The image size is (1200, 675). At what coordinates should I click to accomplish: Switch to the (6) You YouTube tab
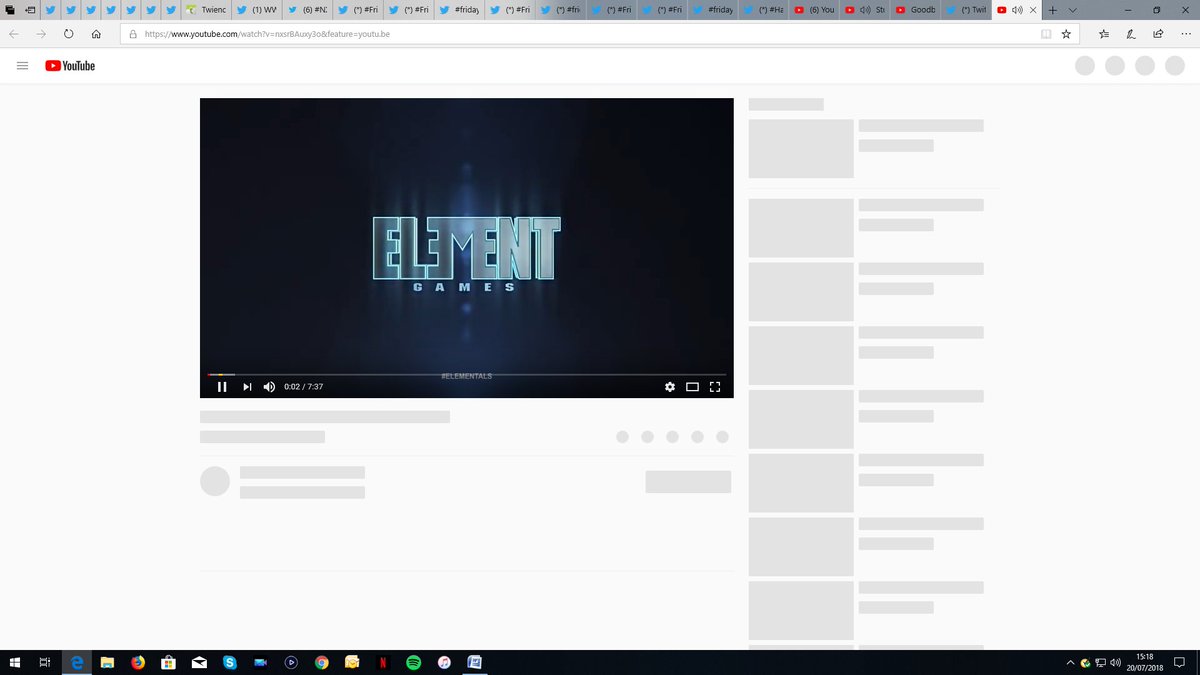coord(814,9)
